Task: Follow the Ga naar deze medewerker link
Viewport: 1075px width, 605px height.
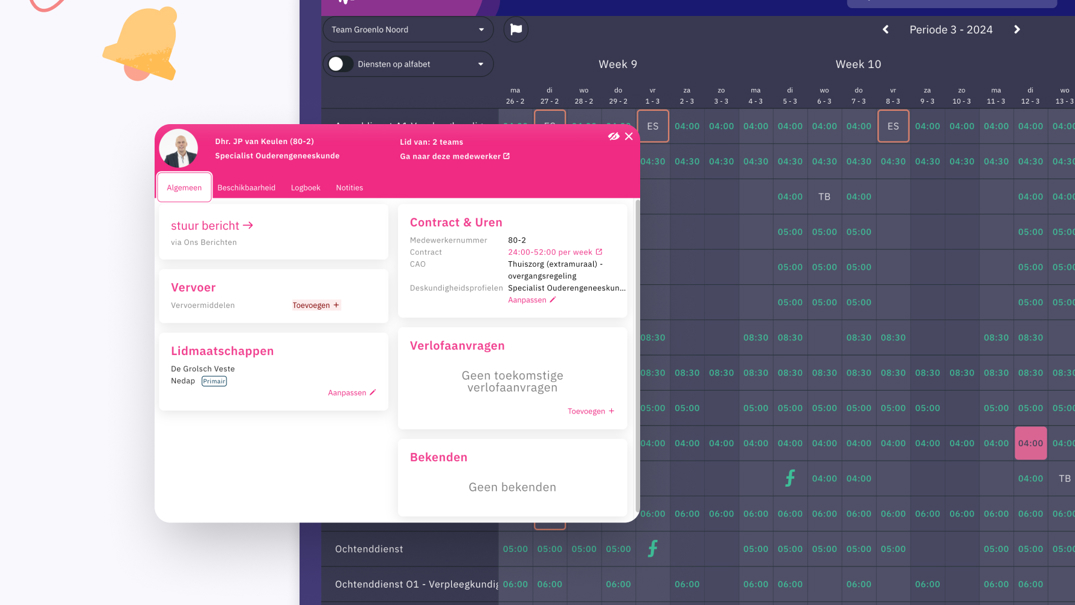Action: 455,156
